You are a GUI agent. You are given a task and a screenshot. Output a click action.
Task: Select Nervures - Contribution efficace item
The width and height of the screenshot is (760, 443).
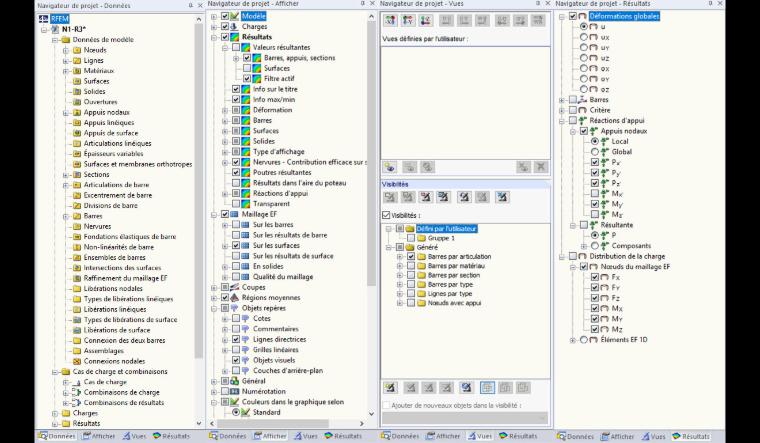[310, 162]
